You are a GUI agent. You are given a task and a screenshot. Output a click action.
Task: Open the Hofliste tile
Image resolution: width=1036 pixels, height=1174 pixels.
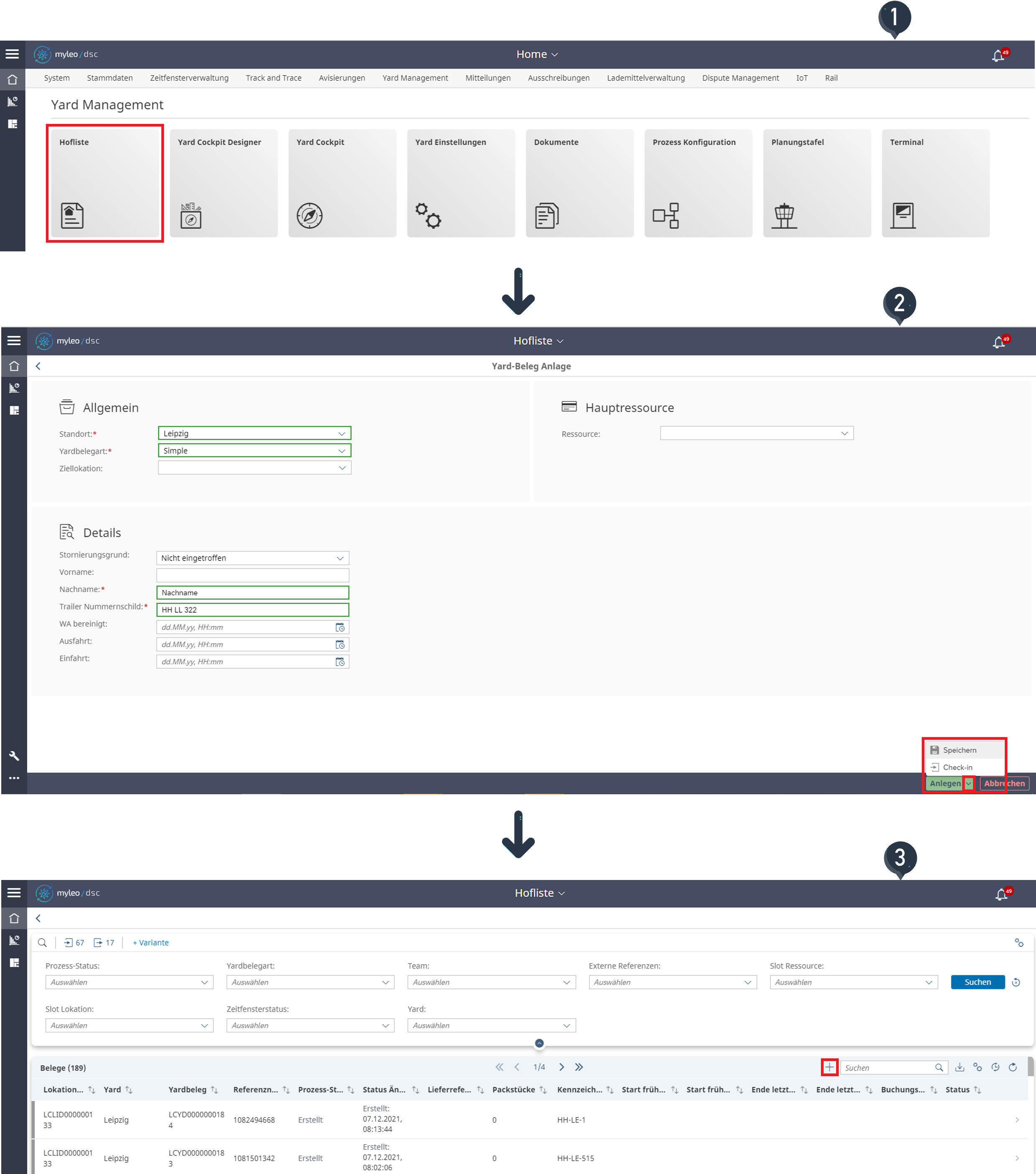105,183
